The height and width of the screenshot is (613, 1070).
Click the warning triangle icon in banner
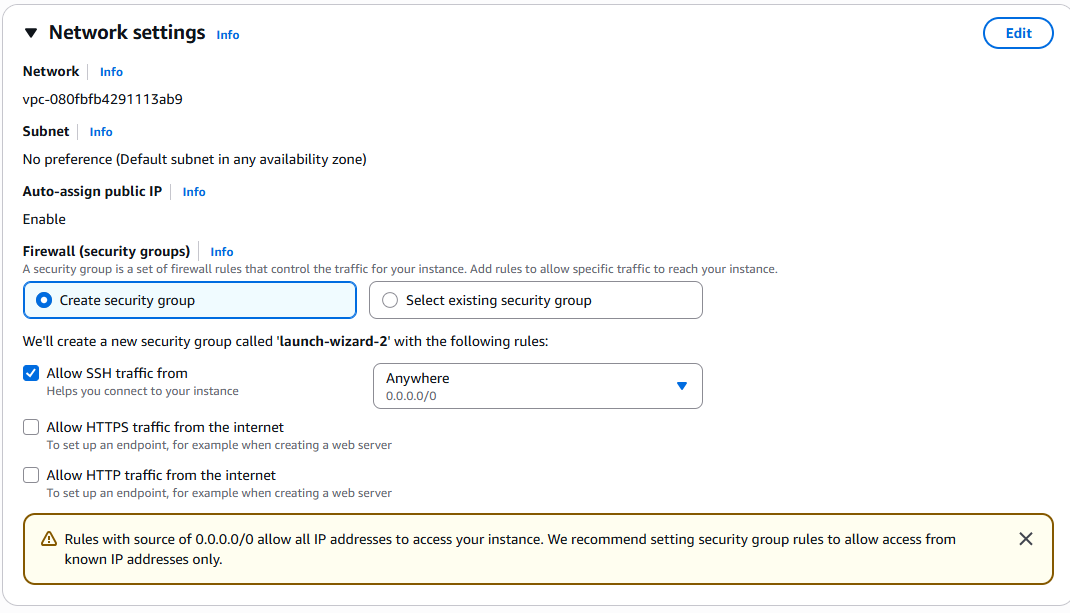click(x=49, y=539)
